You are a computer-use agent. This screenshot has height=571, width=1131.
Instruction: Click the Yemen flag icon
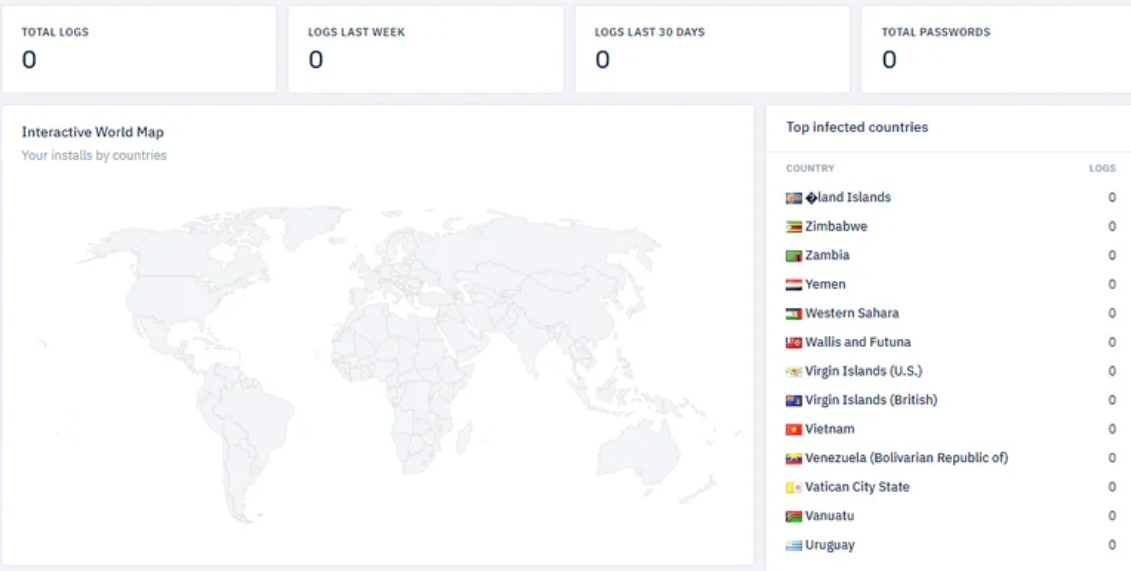(794, 285)
